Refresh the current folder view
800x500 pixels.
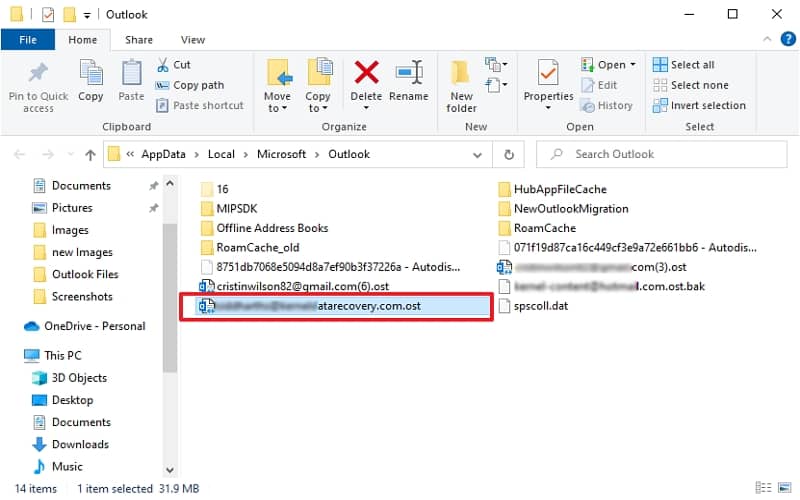[509, 155]
